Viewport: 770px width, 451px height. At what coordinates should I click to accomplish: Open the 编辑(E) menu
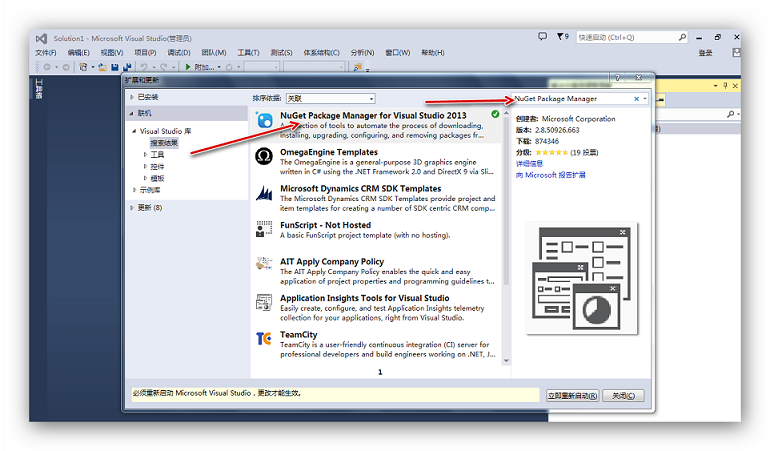79,53
